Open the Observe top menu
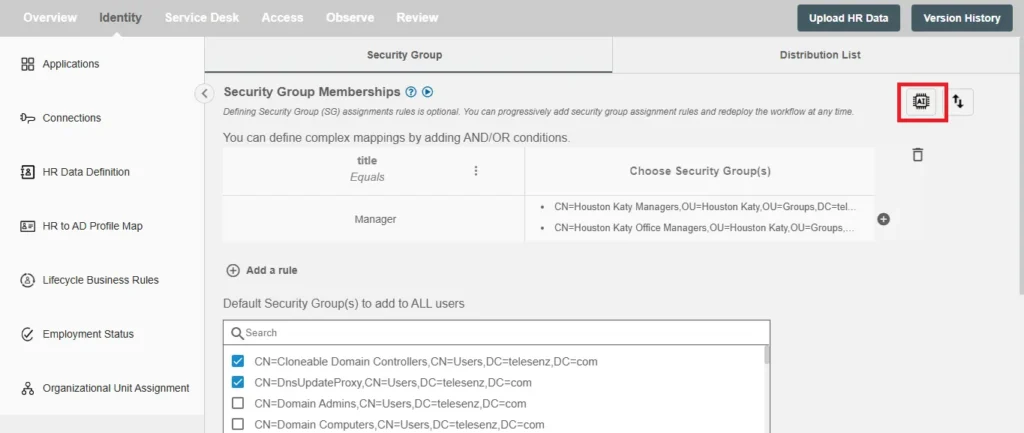The image size is (1024, 433). [350, 18]
